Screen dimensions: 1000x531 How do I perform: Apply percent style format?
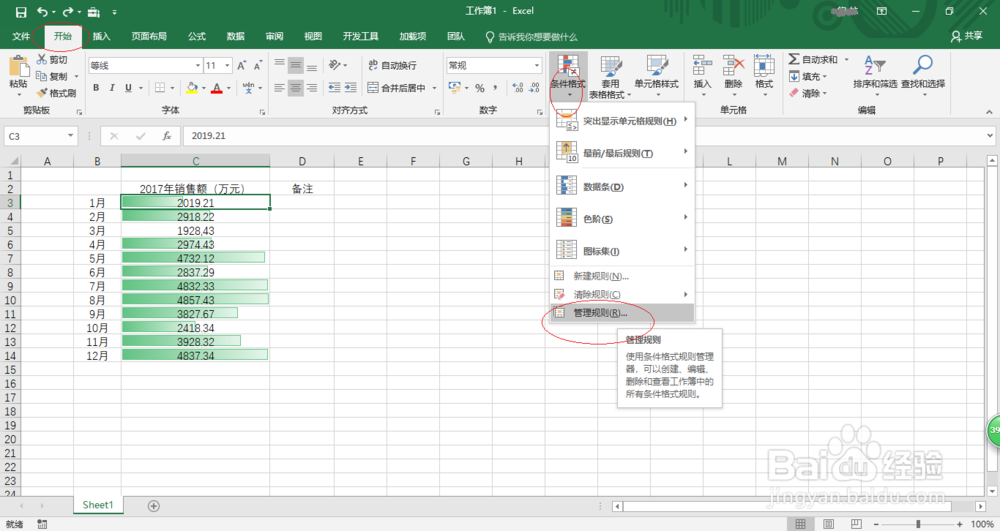point(480,88)
